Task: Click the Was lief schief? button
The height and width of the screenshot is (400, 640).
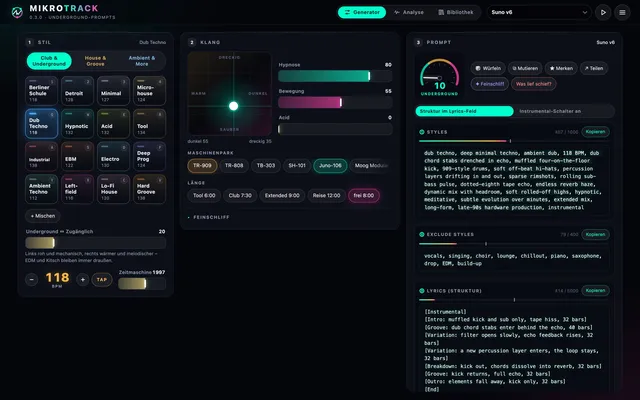Action: coord(533,84)
